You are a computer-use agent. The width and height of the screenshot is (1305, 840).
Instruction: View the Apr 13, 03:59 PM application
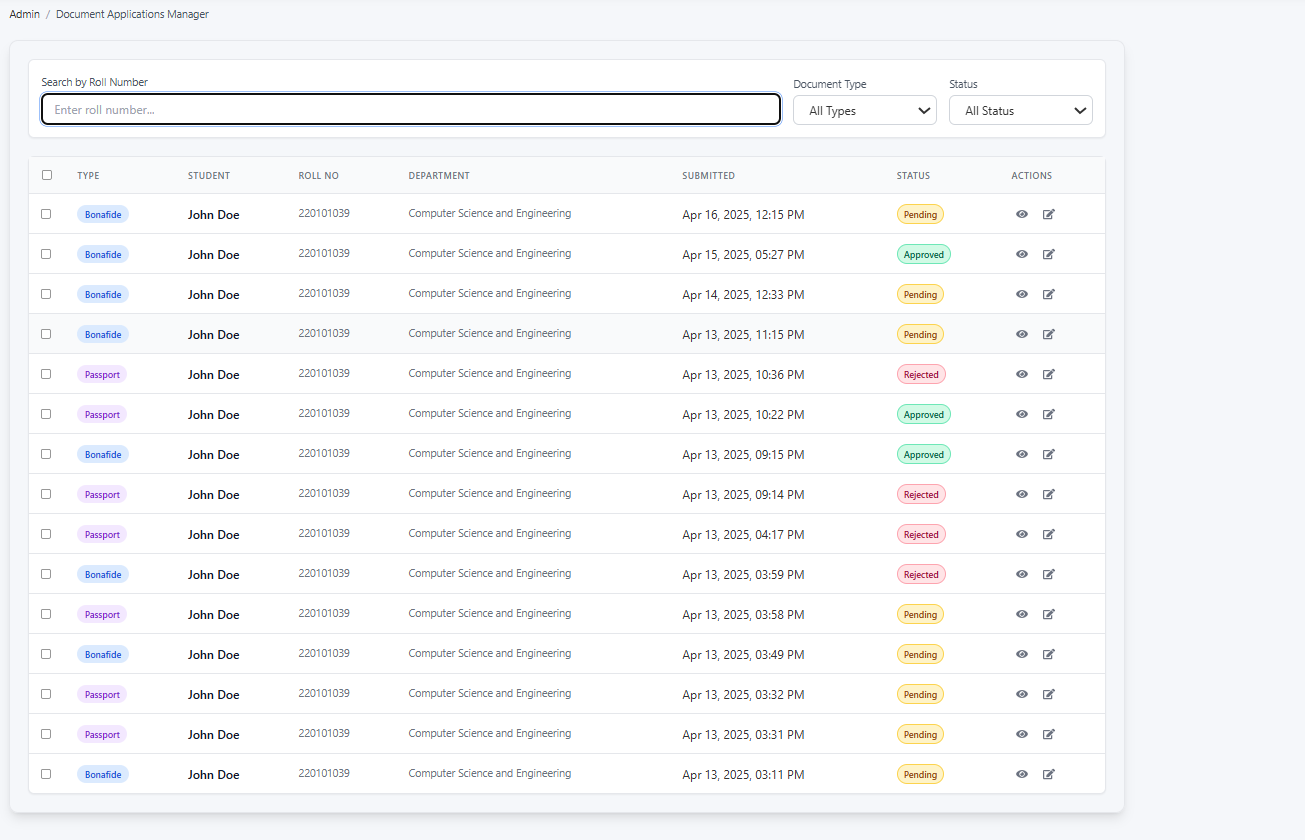point(1022,574)
